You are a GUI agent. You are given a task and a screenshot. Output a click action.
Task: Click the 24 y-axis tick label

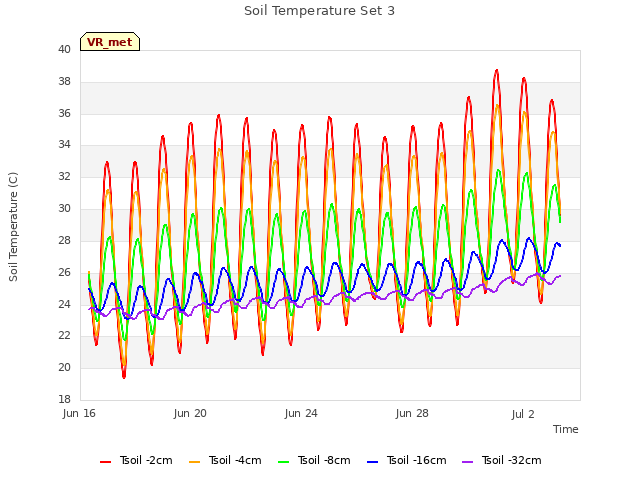pos(64,304)
